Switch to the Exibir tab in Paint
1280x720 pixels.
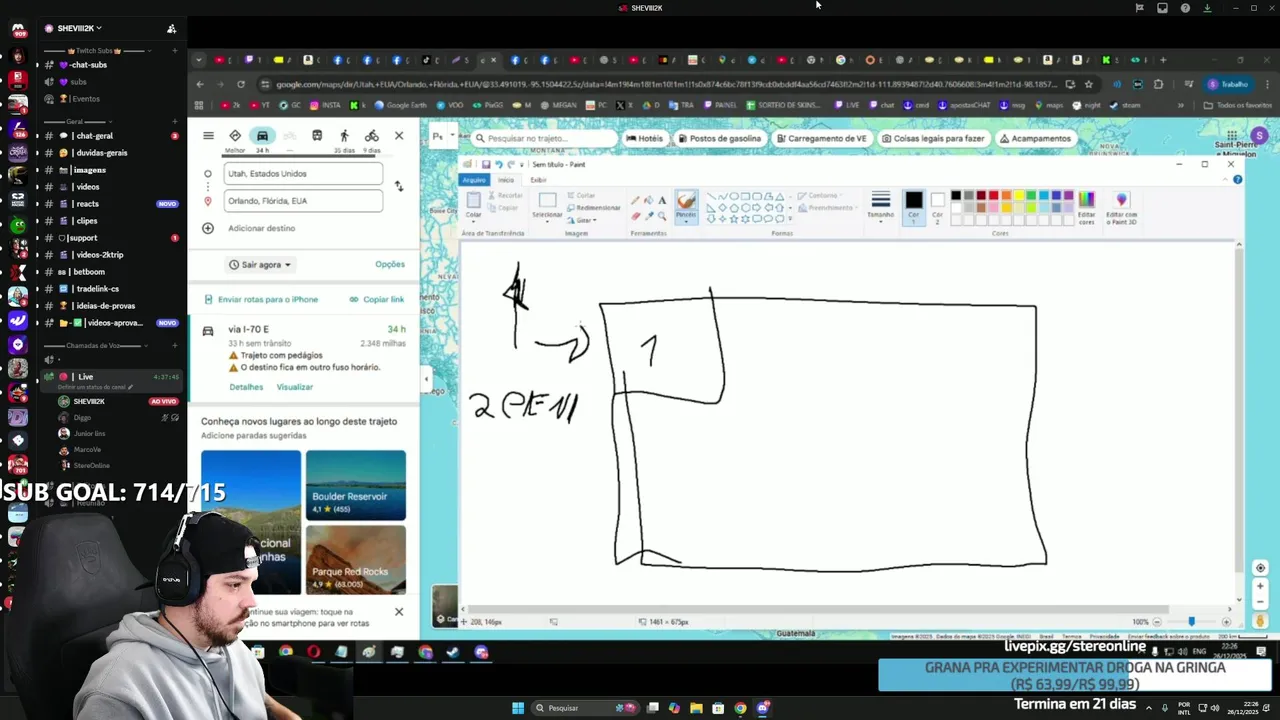tap(538, 180)
